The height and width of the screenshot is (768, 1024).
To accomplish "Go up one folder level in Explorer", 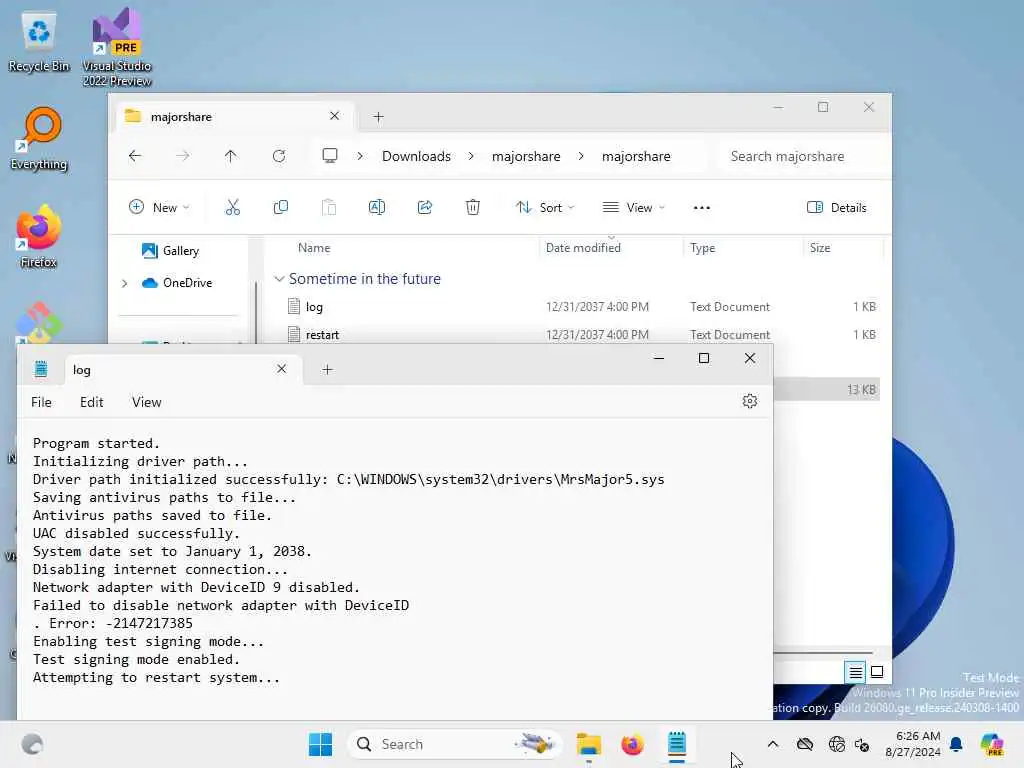I will pyautogui.click(x=231, y=156).
